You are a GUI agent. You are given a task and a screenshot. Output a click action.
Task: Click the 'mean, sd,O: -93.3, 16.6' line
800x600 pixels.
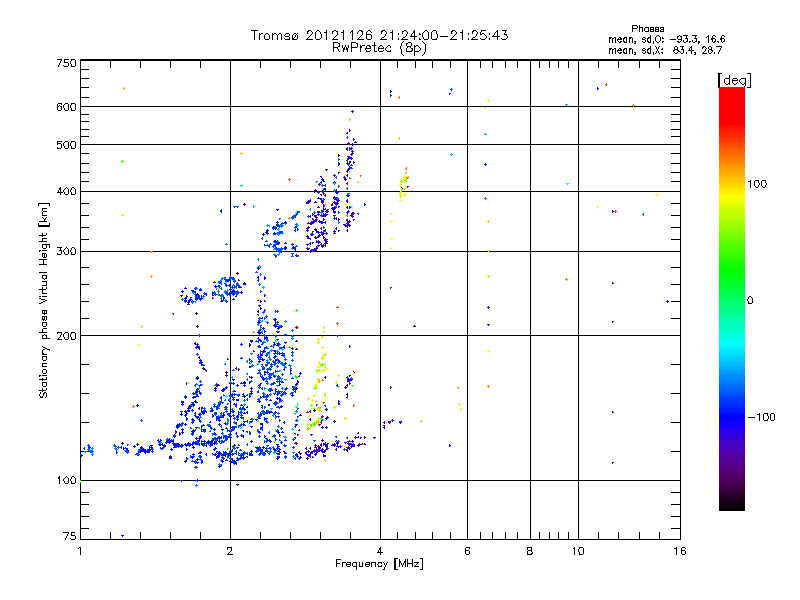(x=666, y=39)
